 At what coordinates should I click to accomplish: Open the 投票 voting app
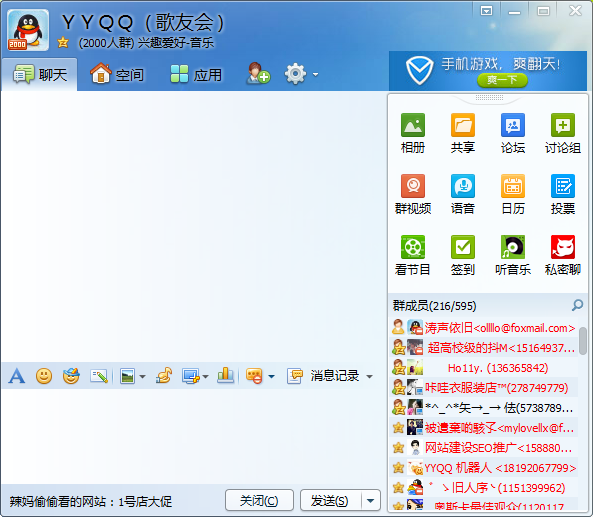click(563, 194)
